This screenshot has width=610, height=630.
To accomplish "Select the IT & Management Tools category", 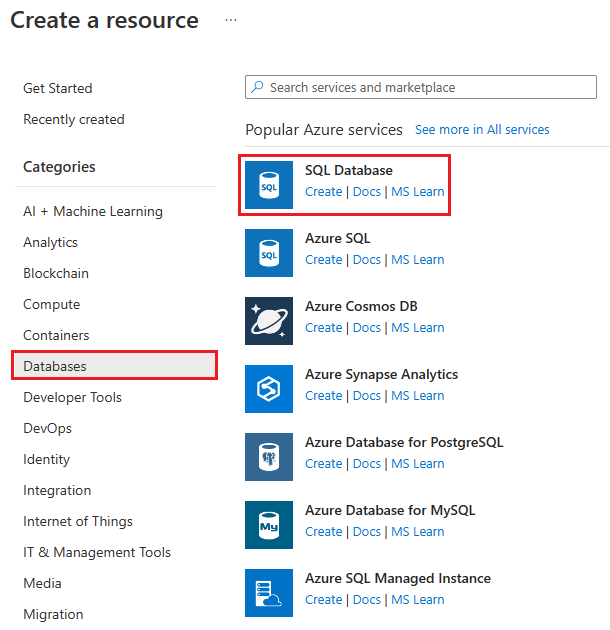I will click(97, 552).
